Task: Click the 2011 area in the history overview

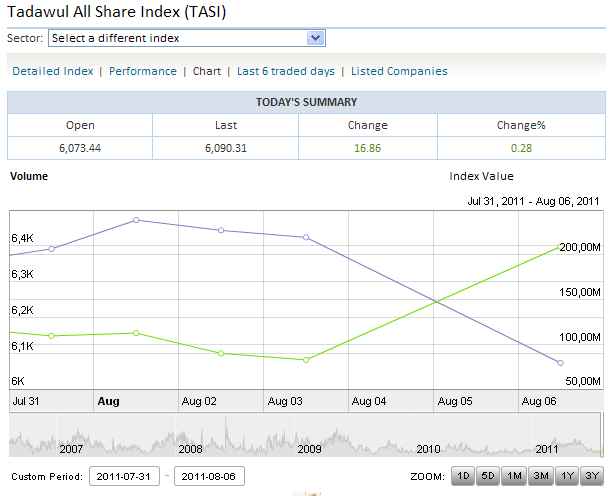Action: (547, 449)
